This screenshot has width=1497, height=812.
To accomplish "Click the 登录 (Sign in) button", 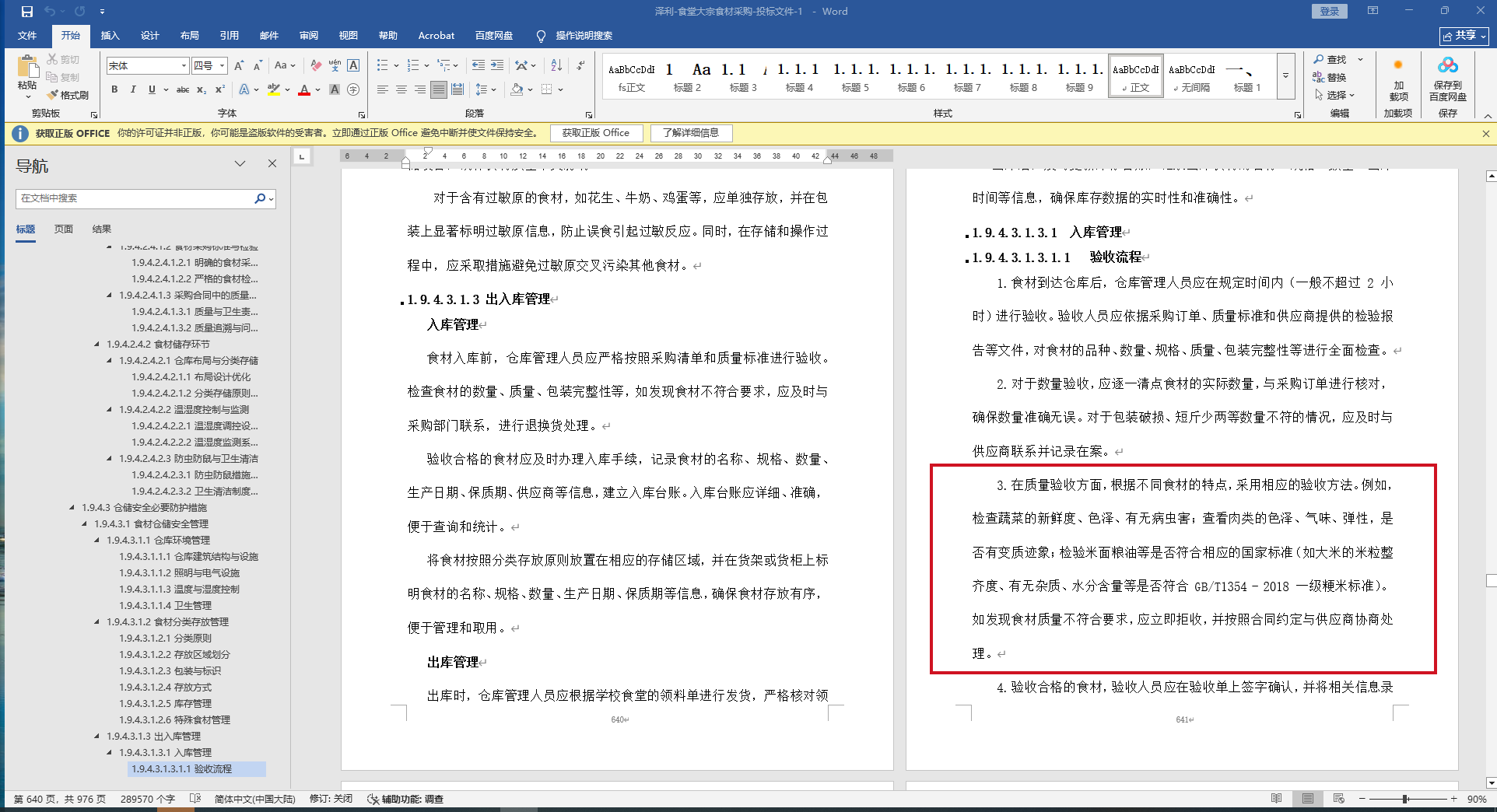I will (x=1330, y=11).
